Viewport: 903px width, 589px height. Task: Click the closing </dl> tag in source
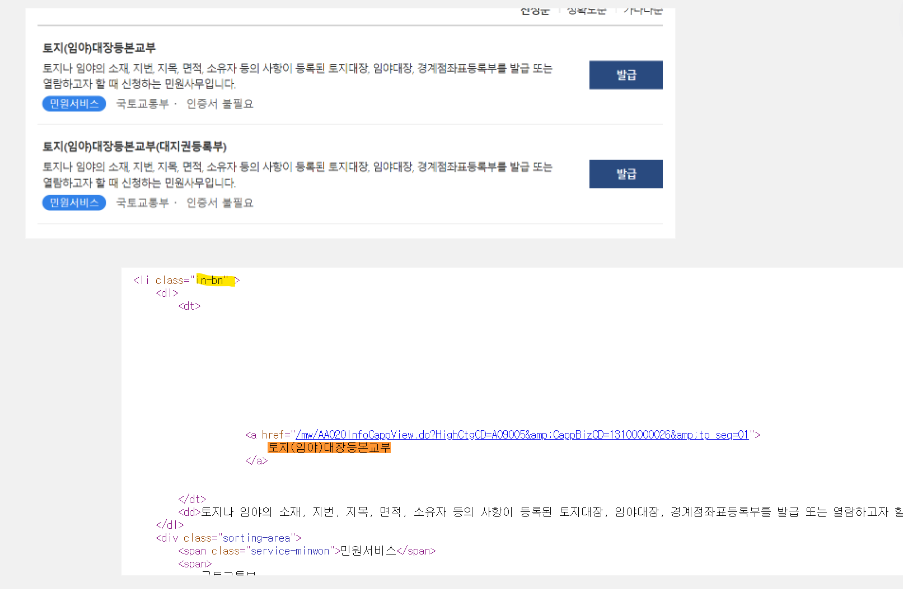(x=170, y=525)
